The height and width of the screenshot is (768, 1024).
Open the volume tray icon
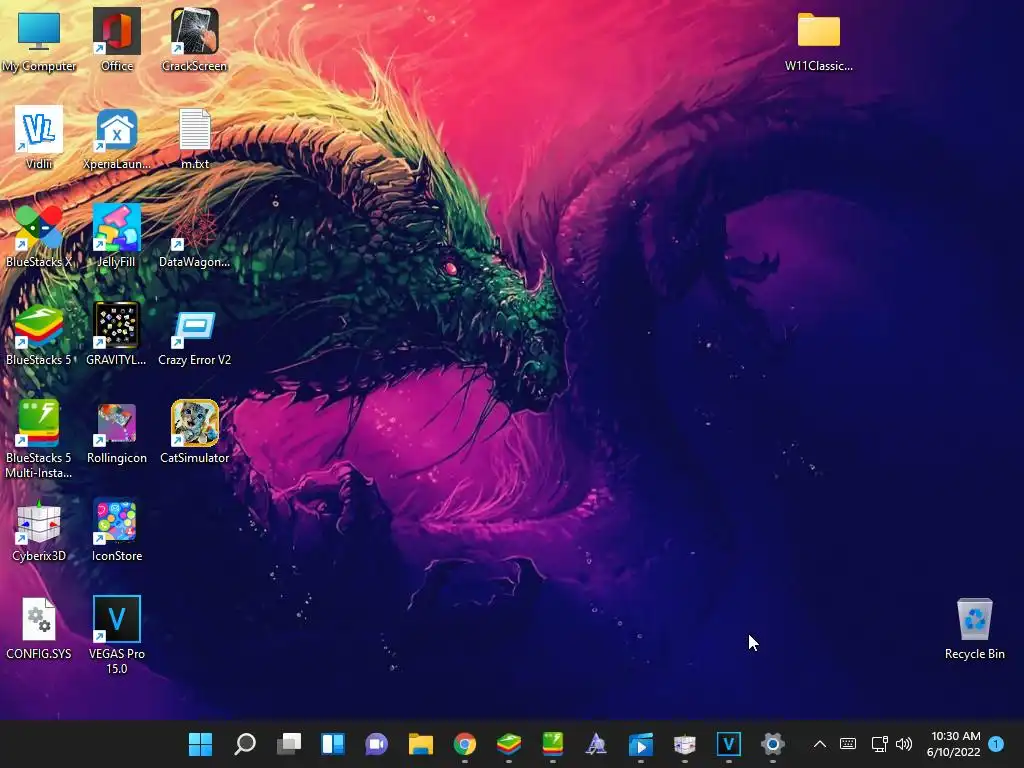pyautogui.click(x=904, y=744)
